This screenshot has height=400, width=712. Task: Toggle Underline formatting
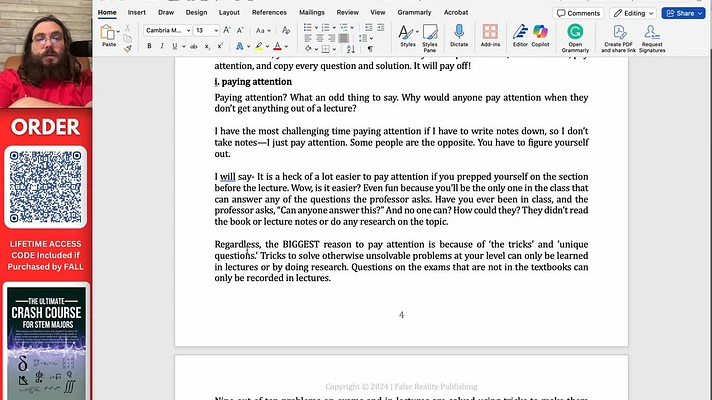point(174,46)
